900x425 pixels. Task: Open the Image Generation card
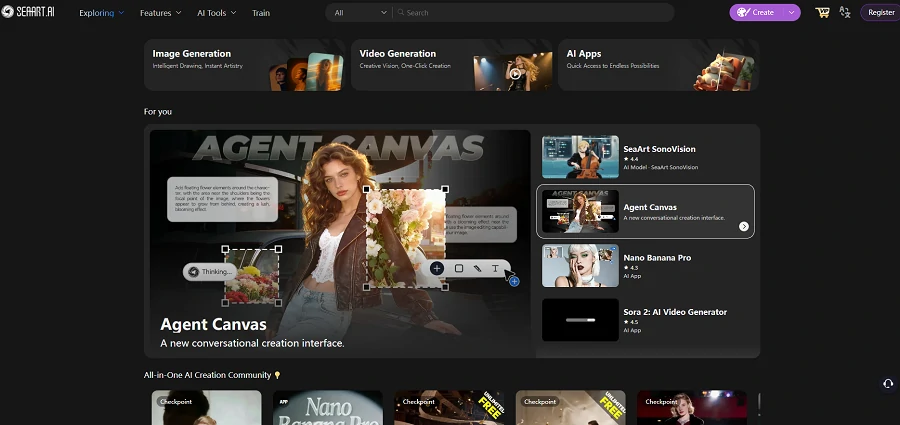pos(244,64)
